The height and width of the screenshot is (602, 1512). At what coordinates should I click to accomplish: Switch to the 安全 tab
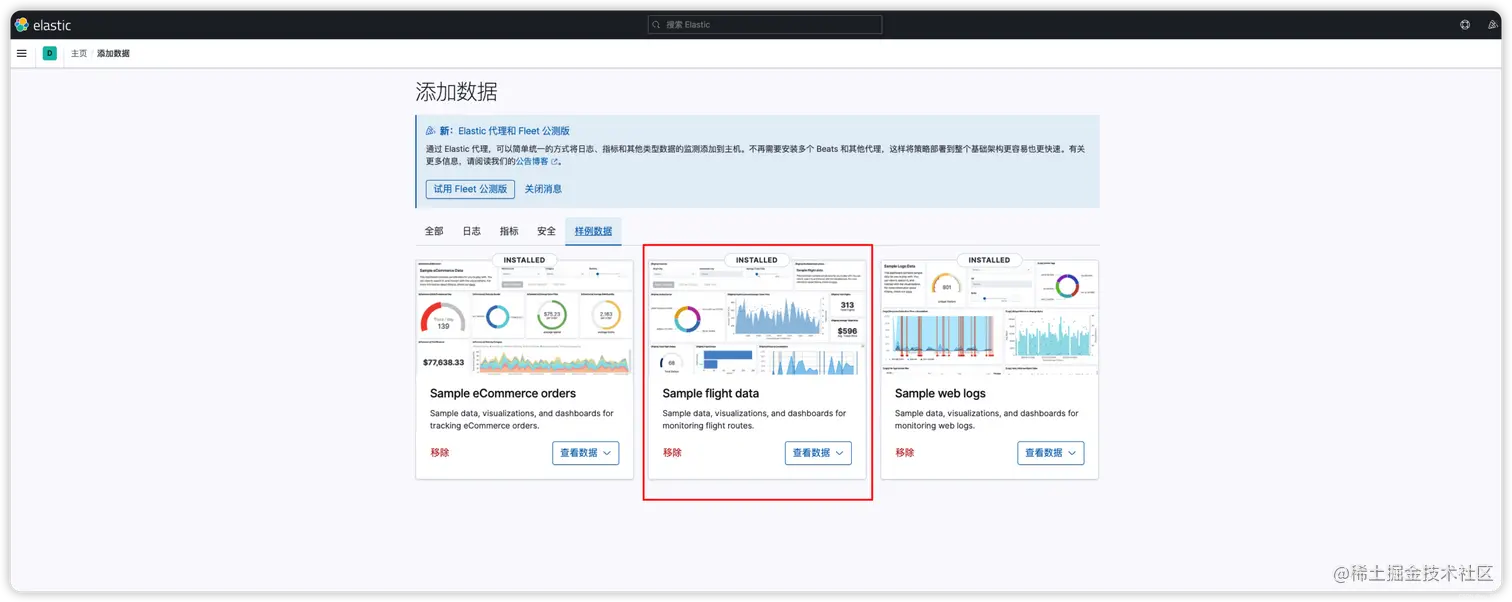tap(546, 231)
